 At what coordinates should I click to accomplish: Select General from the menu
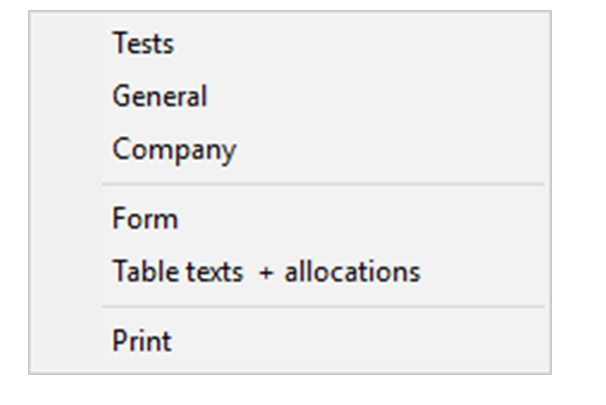click(x=160, y=97)
